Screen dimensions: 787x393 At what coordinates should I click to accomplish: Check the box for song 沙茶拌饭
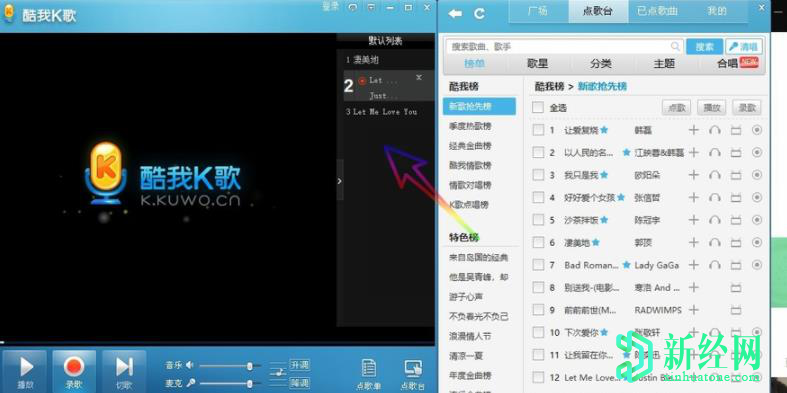(538, 220)
